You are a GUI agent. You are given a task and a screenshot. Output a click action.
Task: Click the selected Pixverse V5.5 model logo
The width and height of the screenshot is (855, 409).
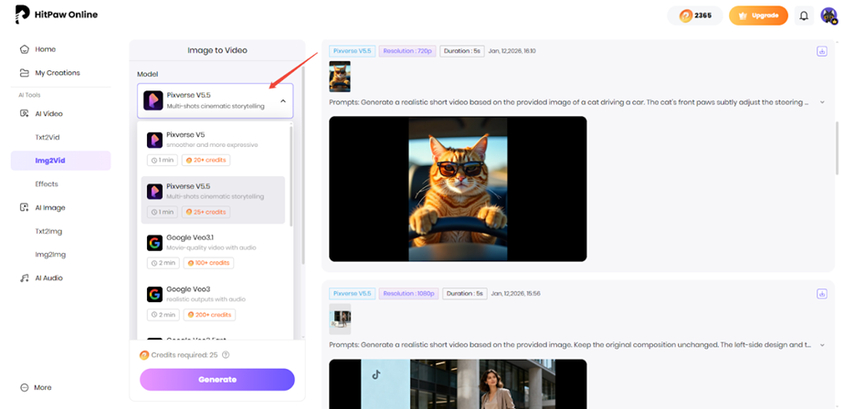point(153,101)
